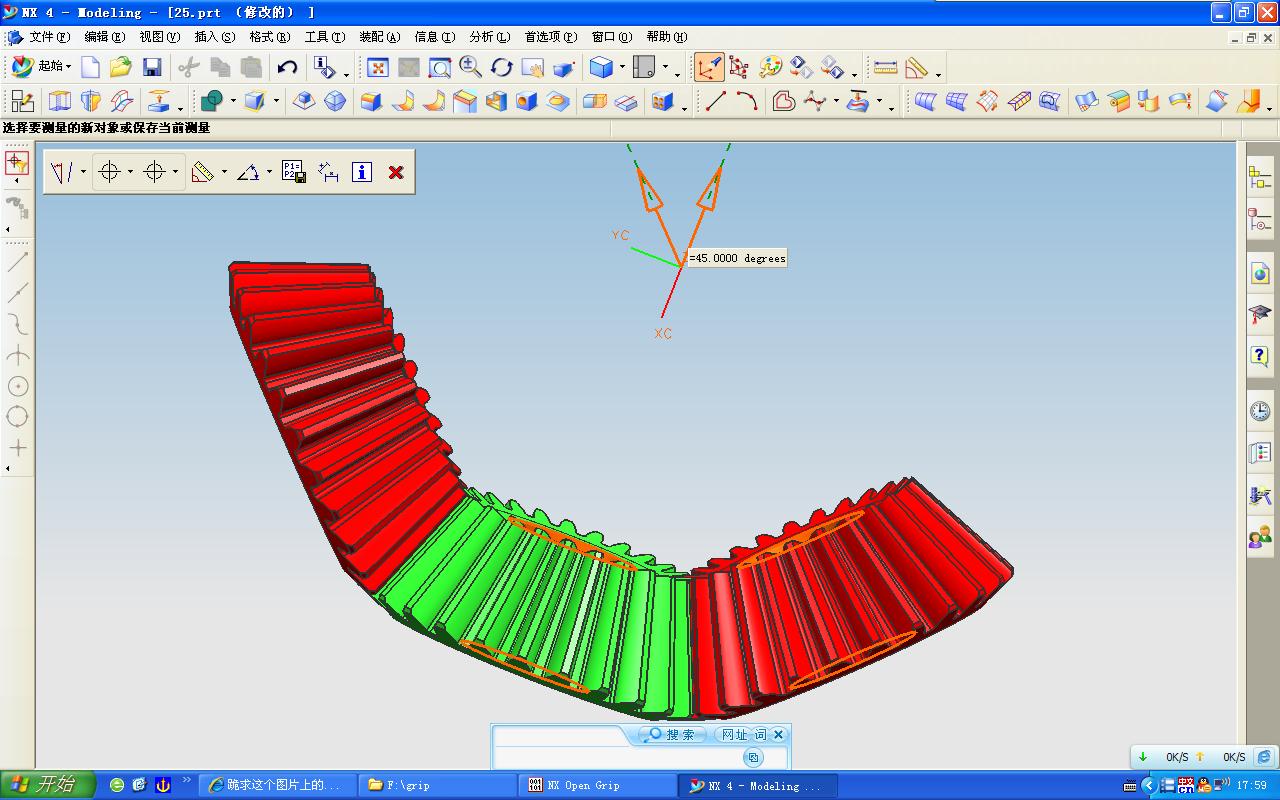
Task: Open the Internet Explorer sidebar tab
Action: point(1259,273)
